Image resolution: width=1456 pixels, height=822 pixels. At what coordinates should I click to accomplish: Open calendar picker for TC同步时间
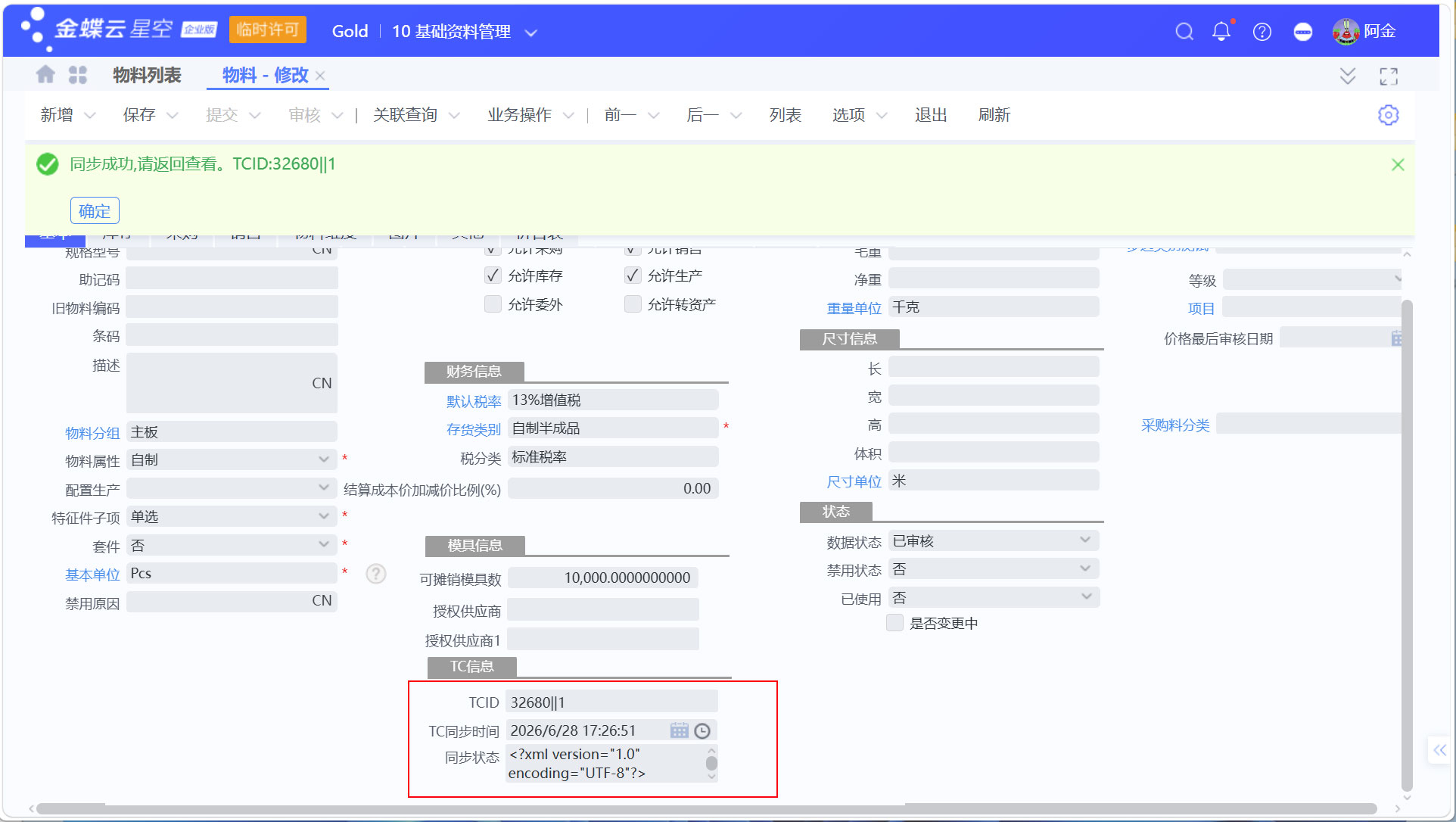tap(679, 730)
